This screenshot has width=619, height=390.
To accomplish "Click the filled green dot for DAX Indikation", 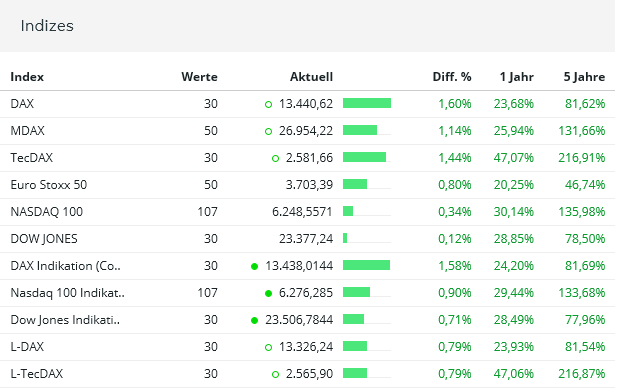I will coord(254,266).
